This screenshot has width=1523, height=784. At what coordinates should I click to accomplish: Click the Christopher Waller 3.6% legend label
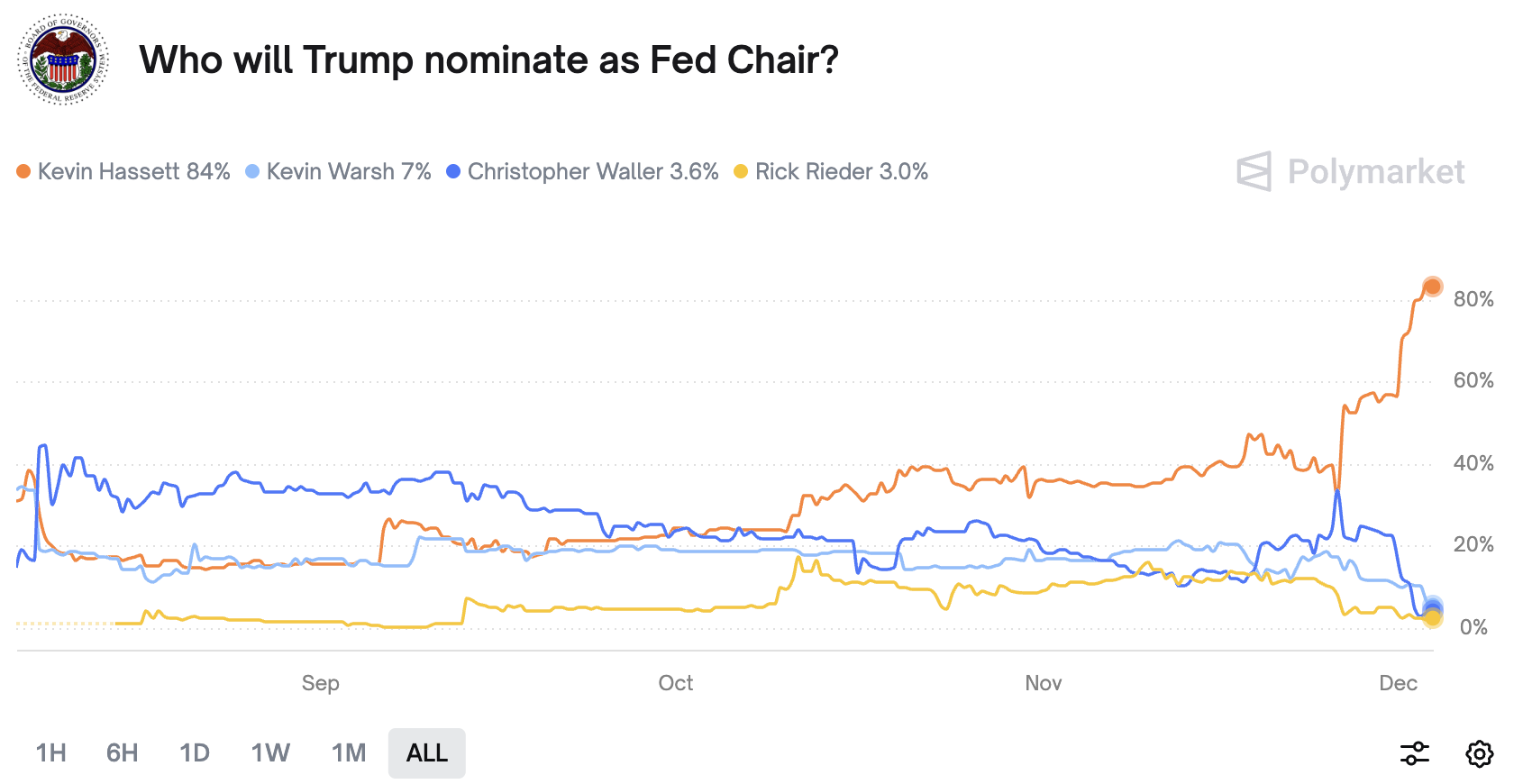click(x=593, y=171)
